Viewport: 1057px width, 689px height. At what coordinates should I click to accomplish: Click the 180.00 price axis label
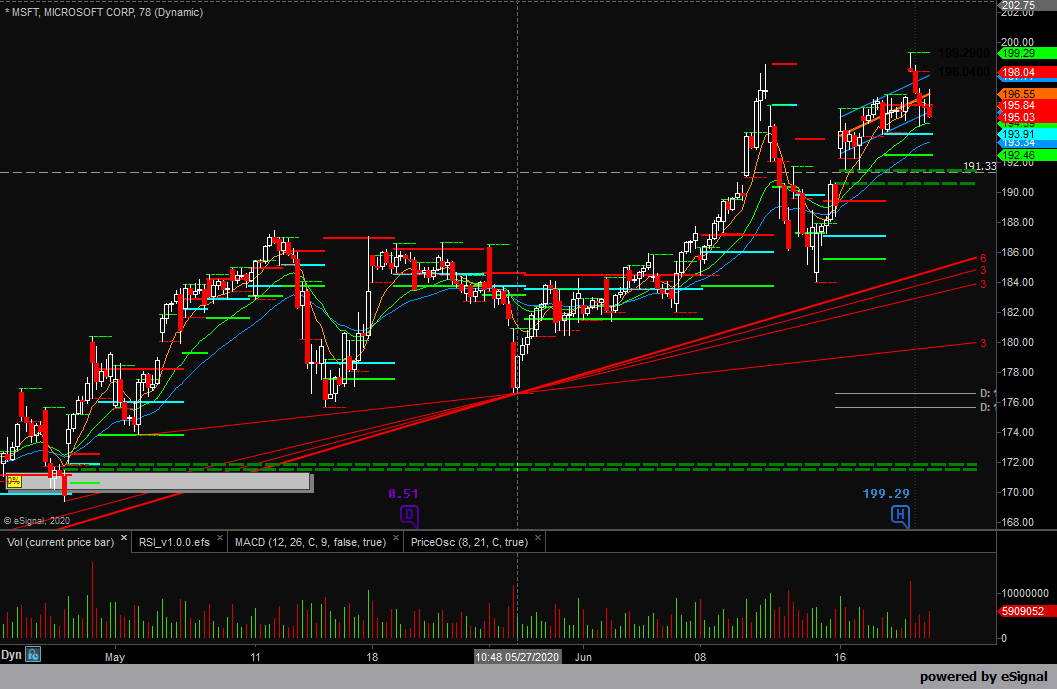point(1017,342)
